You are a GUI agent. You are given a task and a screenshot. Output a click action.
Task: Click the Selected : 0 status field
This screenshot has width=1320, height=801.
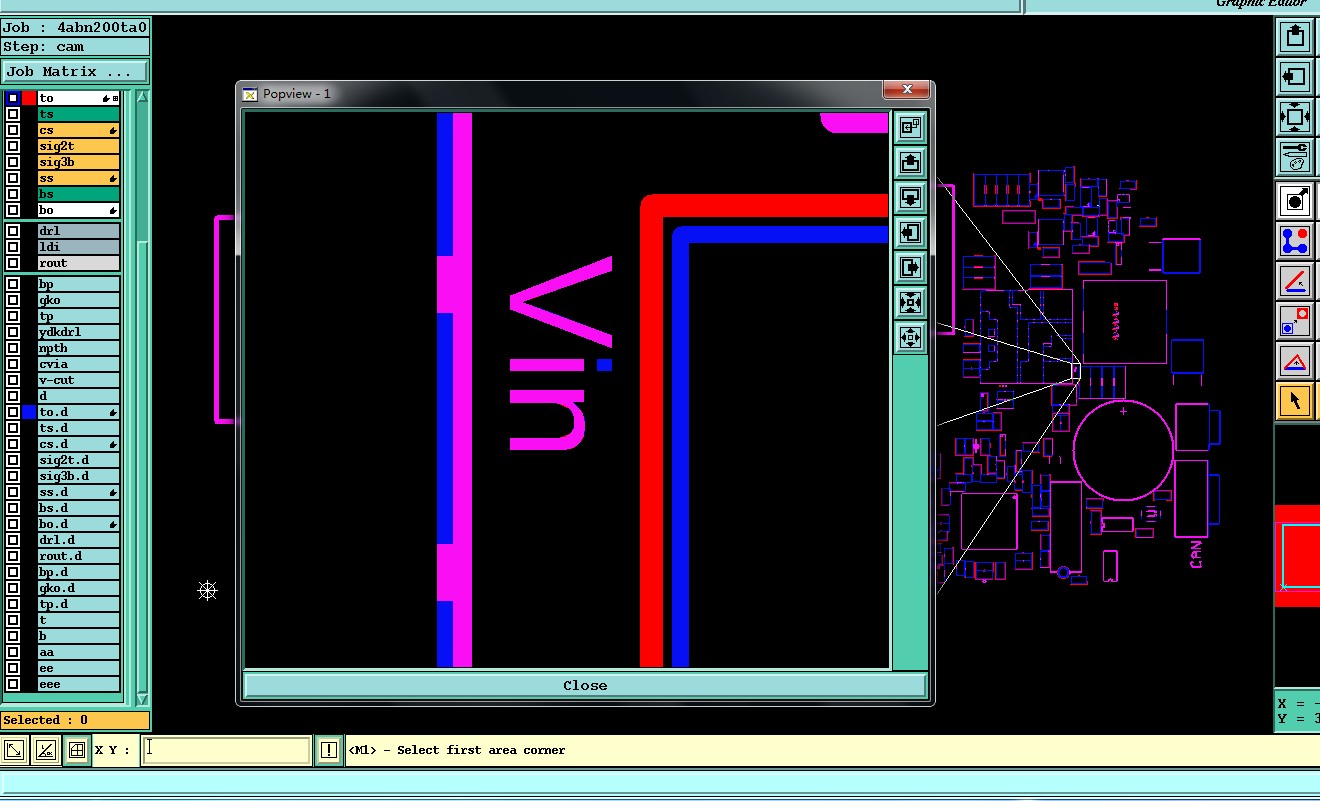click(x=75, y=720)
